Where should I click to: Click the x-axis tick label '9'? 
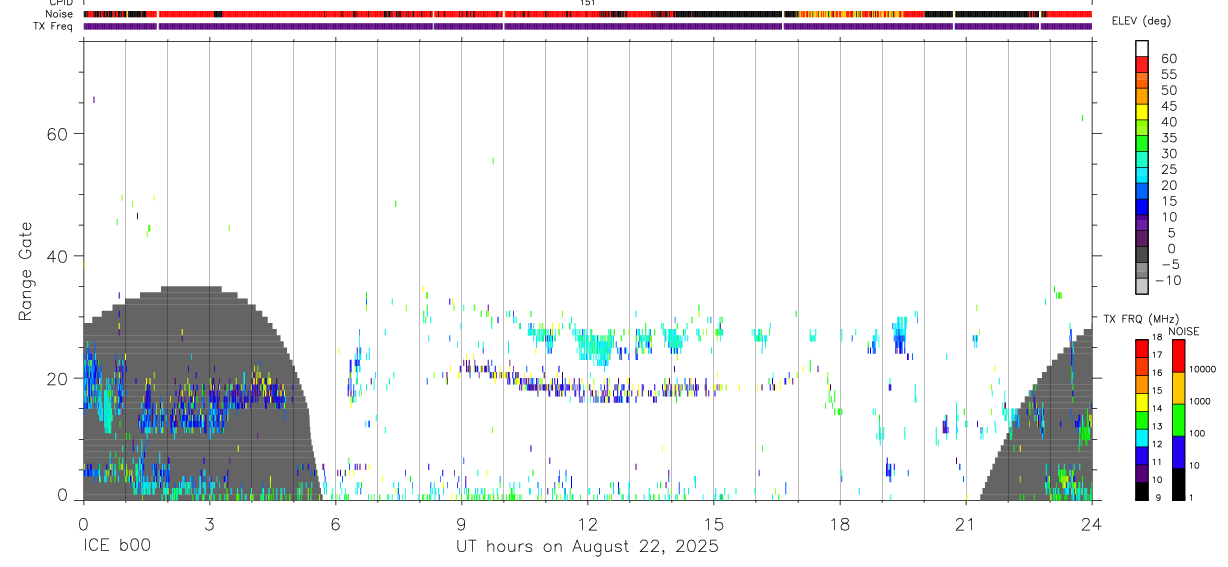tap(461, 524)
